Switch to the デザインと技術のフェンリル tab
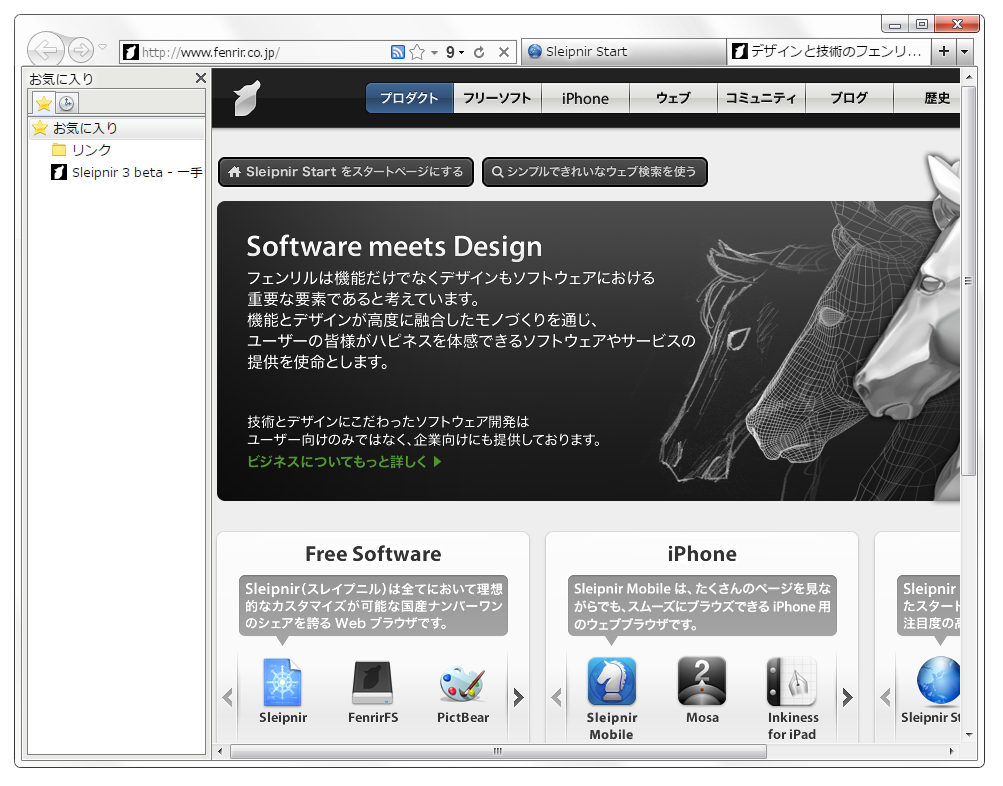 coord(830,51)
